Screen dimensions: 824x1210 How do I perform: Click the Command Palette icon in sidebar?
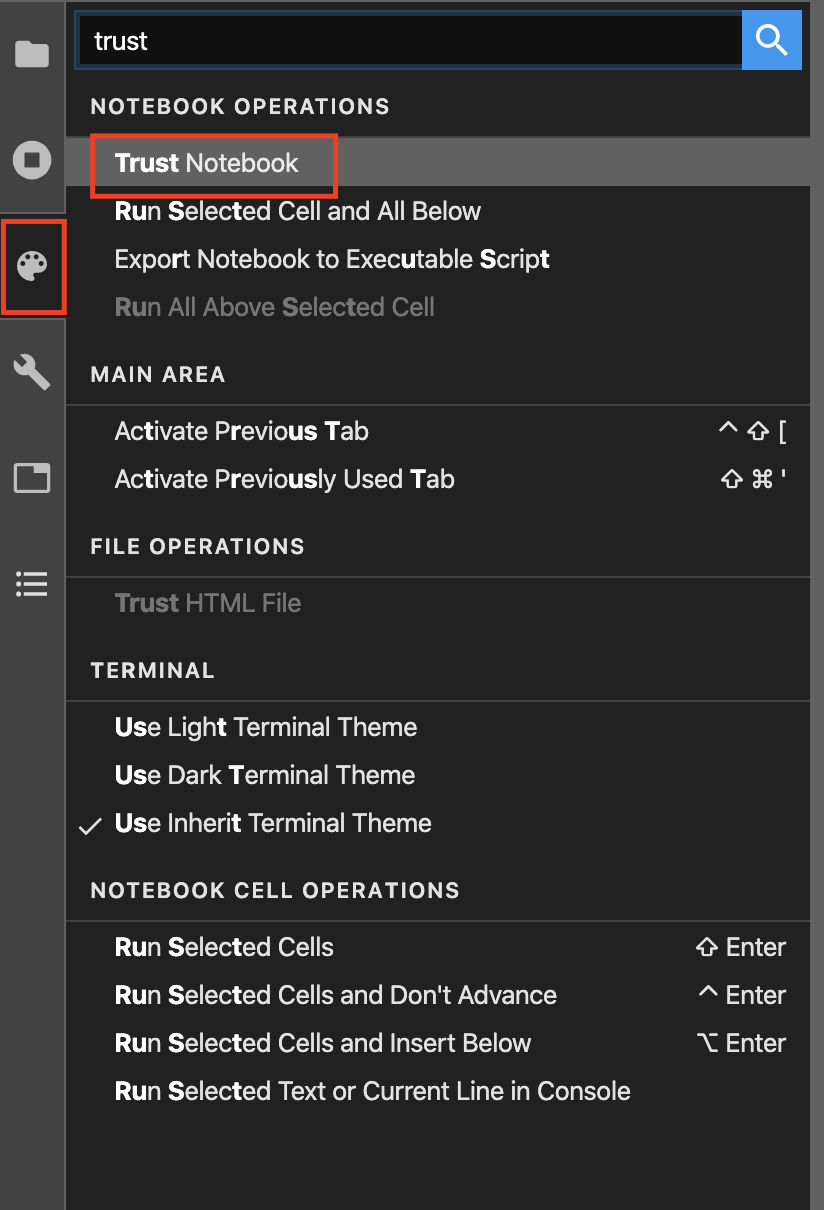tap(32, 267)
